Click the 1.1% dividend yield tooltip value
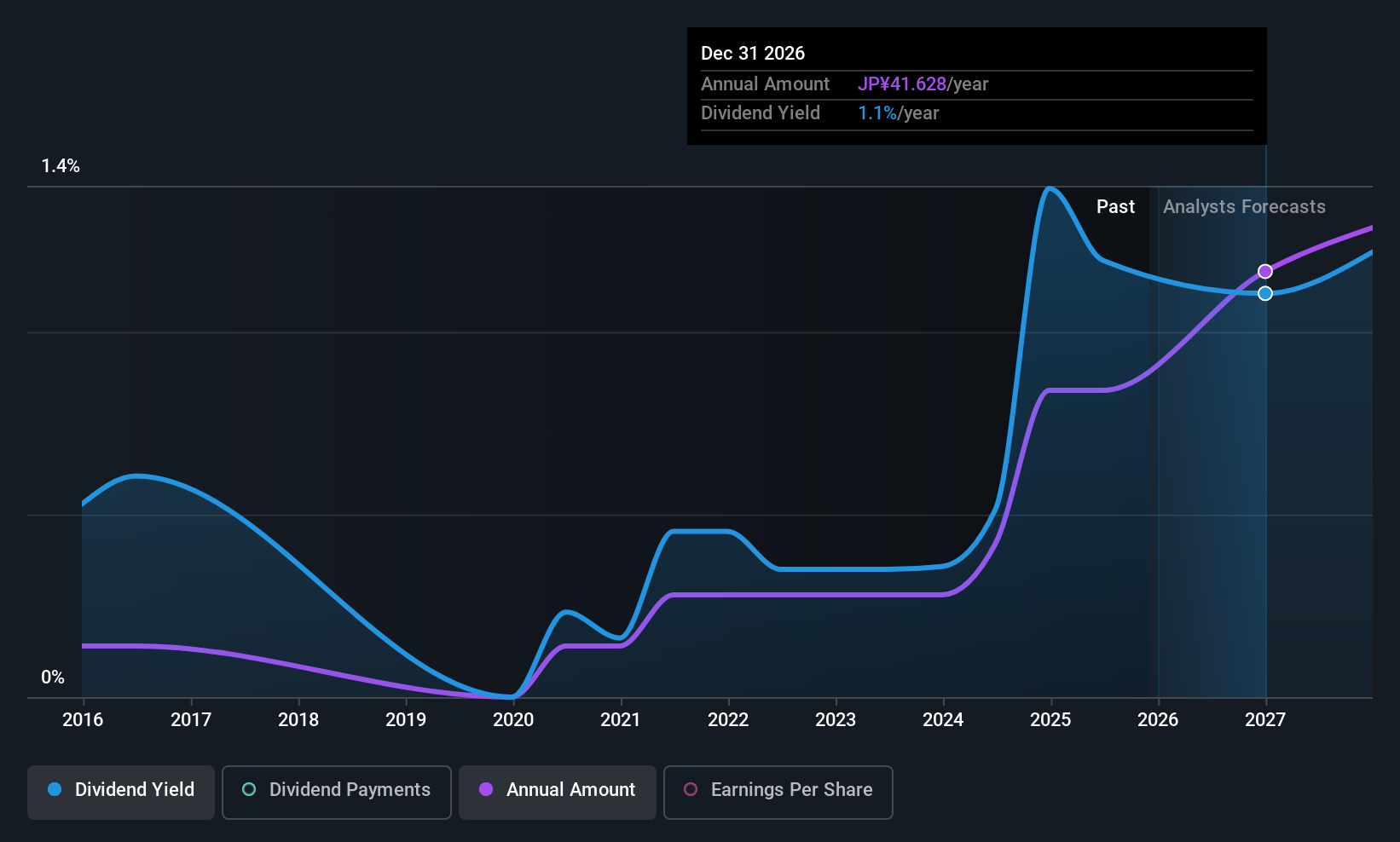 point(877,112)
